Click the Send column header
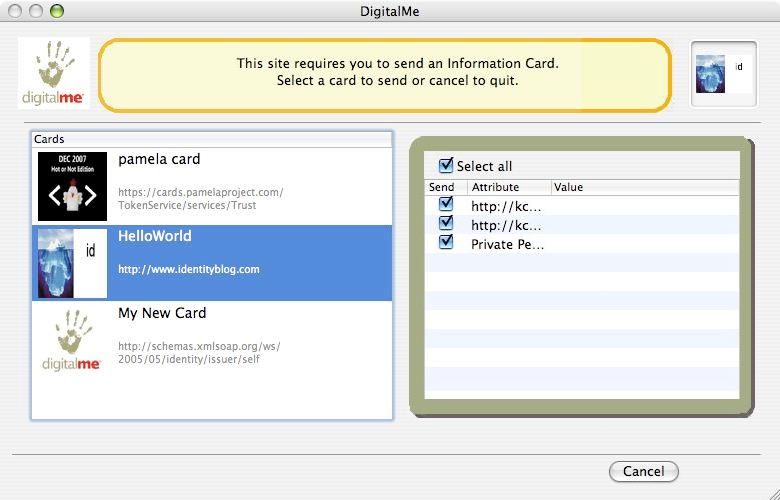This screenshot has width=780, height=500. [441, 187]
